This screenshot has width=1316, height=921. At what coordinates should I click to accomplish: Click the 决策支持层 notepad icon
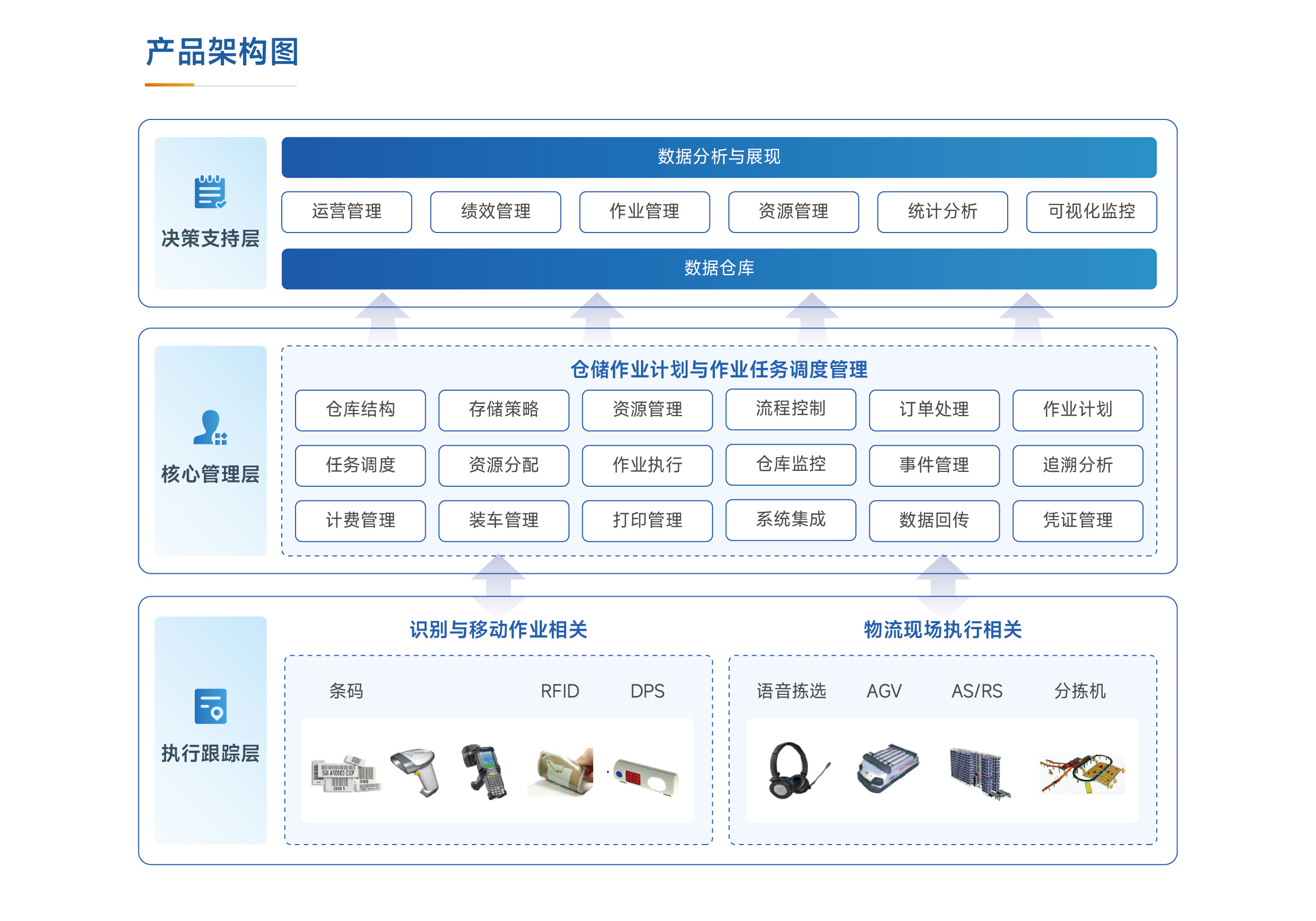[x=210, y=192]
